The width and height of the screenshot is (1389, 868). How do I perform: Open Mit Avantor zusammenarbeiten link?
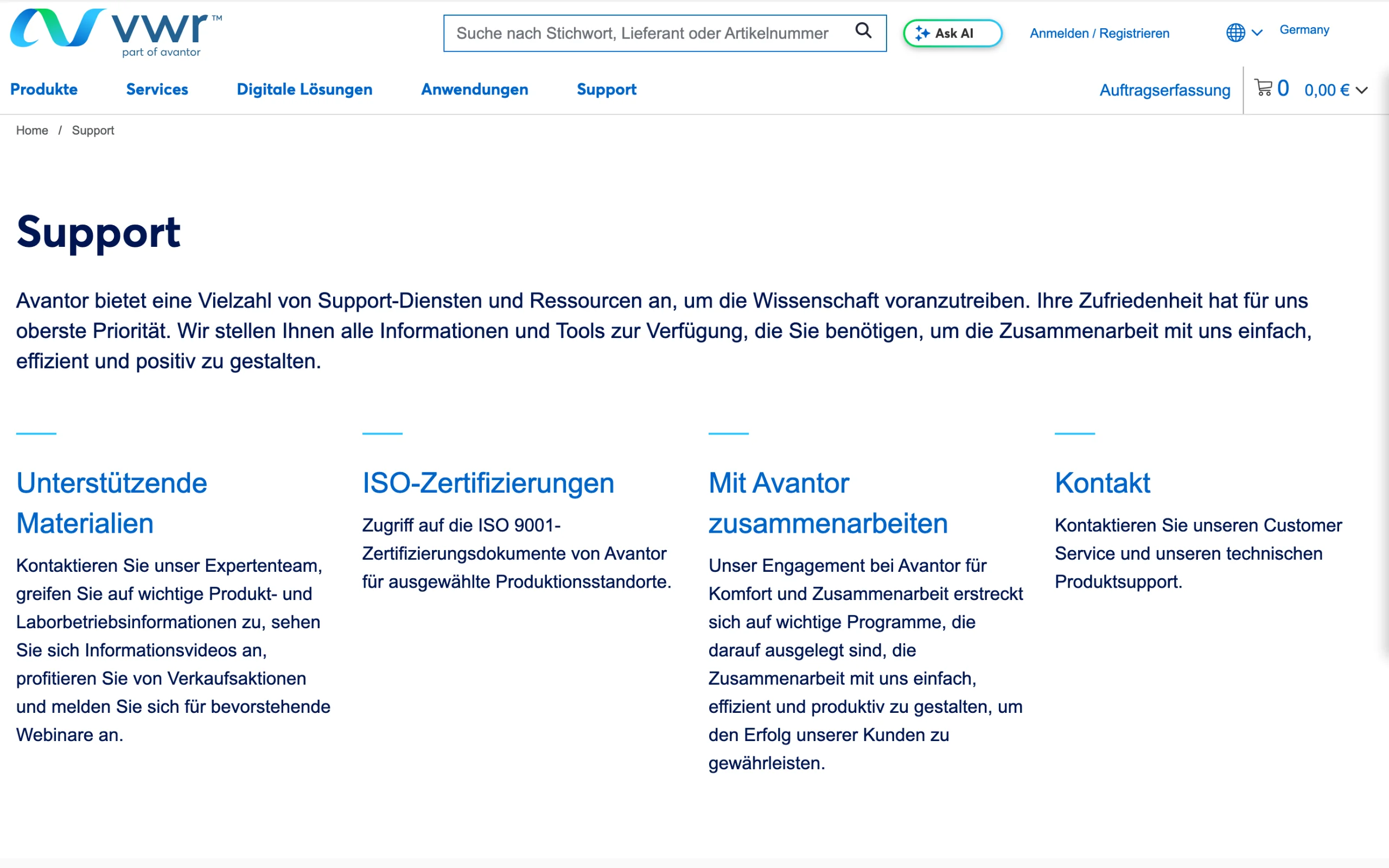coord(827,503)
